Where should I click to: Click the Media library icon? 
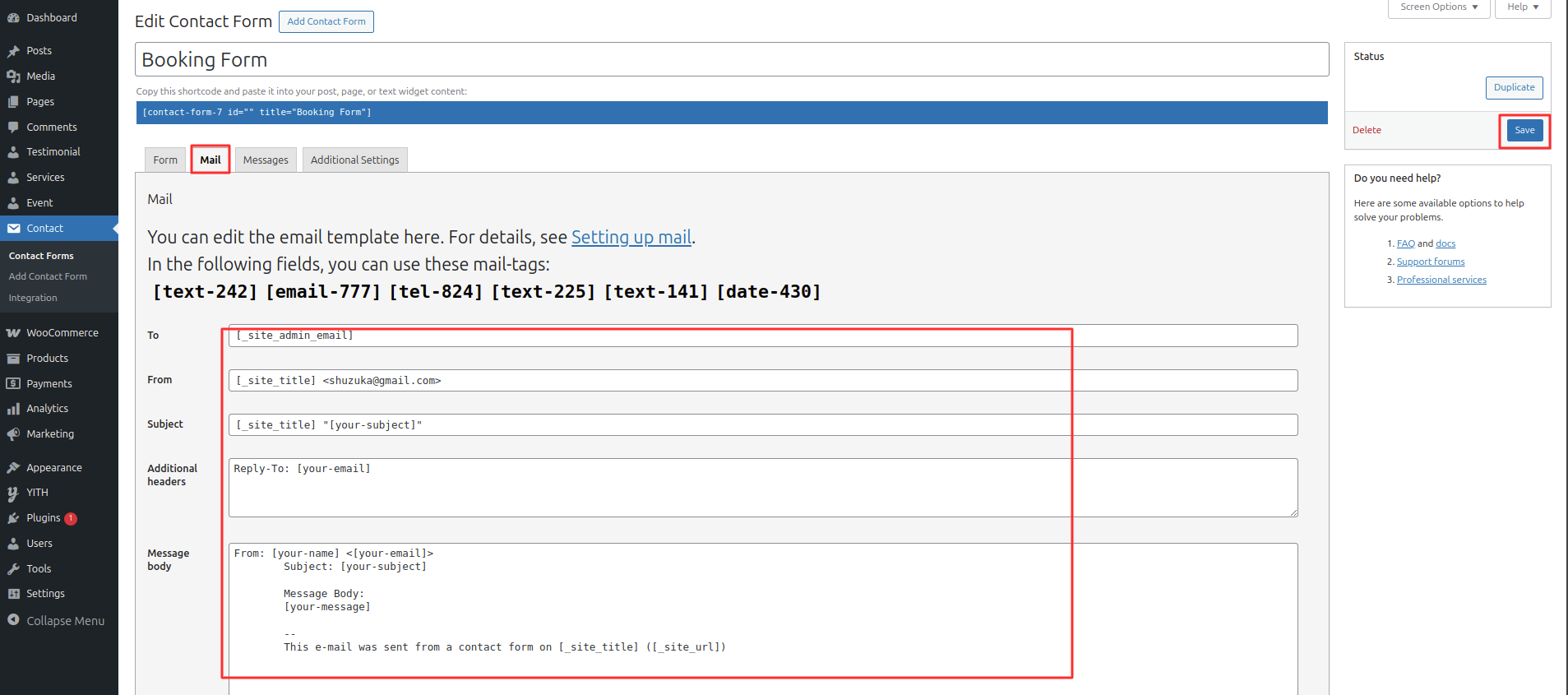click(13, 76)
